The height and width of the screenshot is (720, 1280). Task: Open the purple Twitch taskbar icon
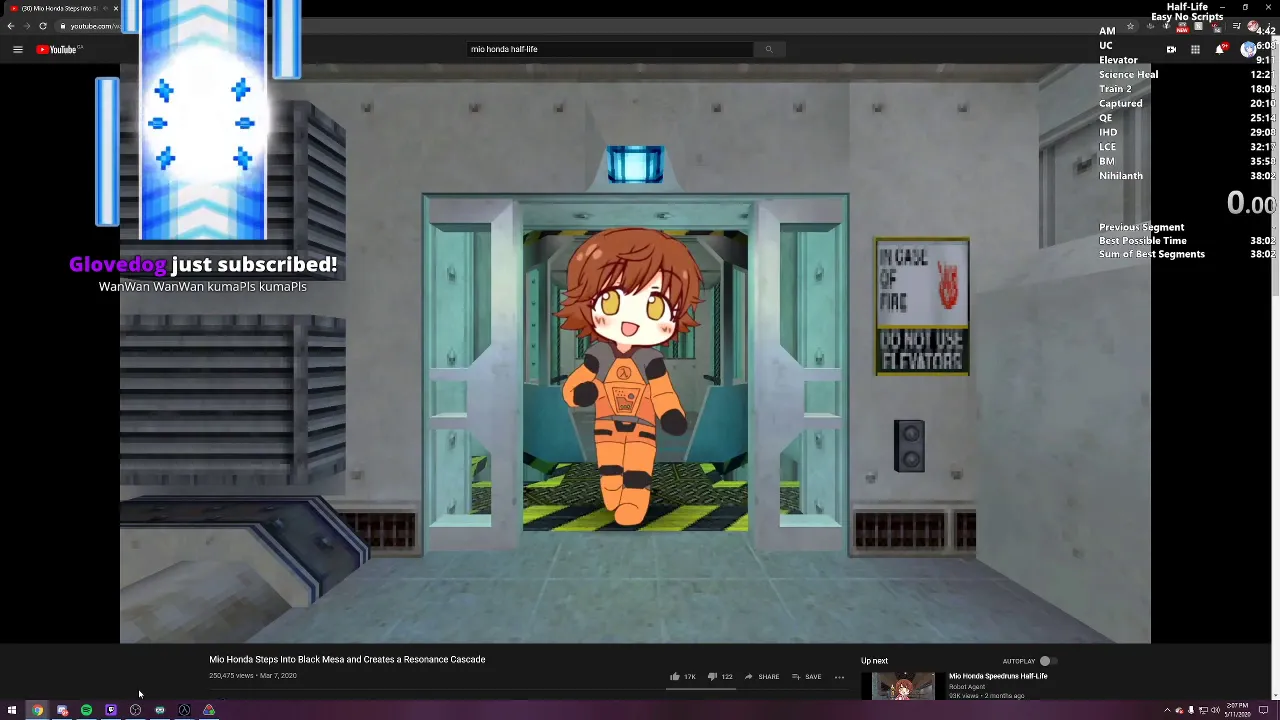tap(111, 710)
